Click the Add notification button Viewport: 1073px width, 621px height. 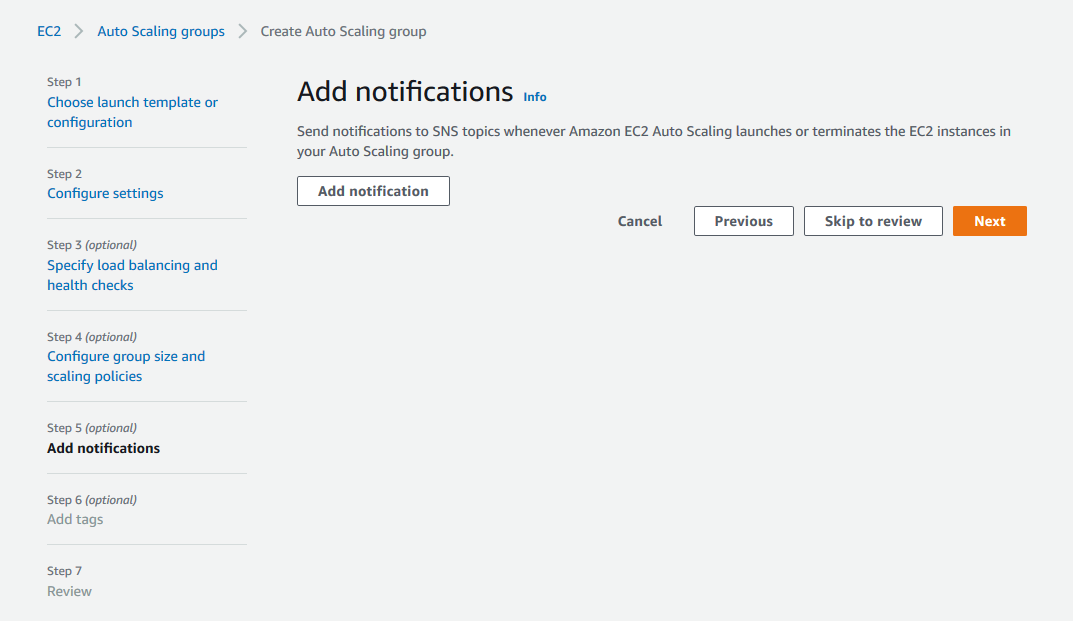(373, 191)
